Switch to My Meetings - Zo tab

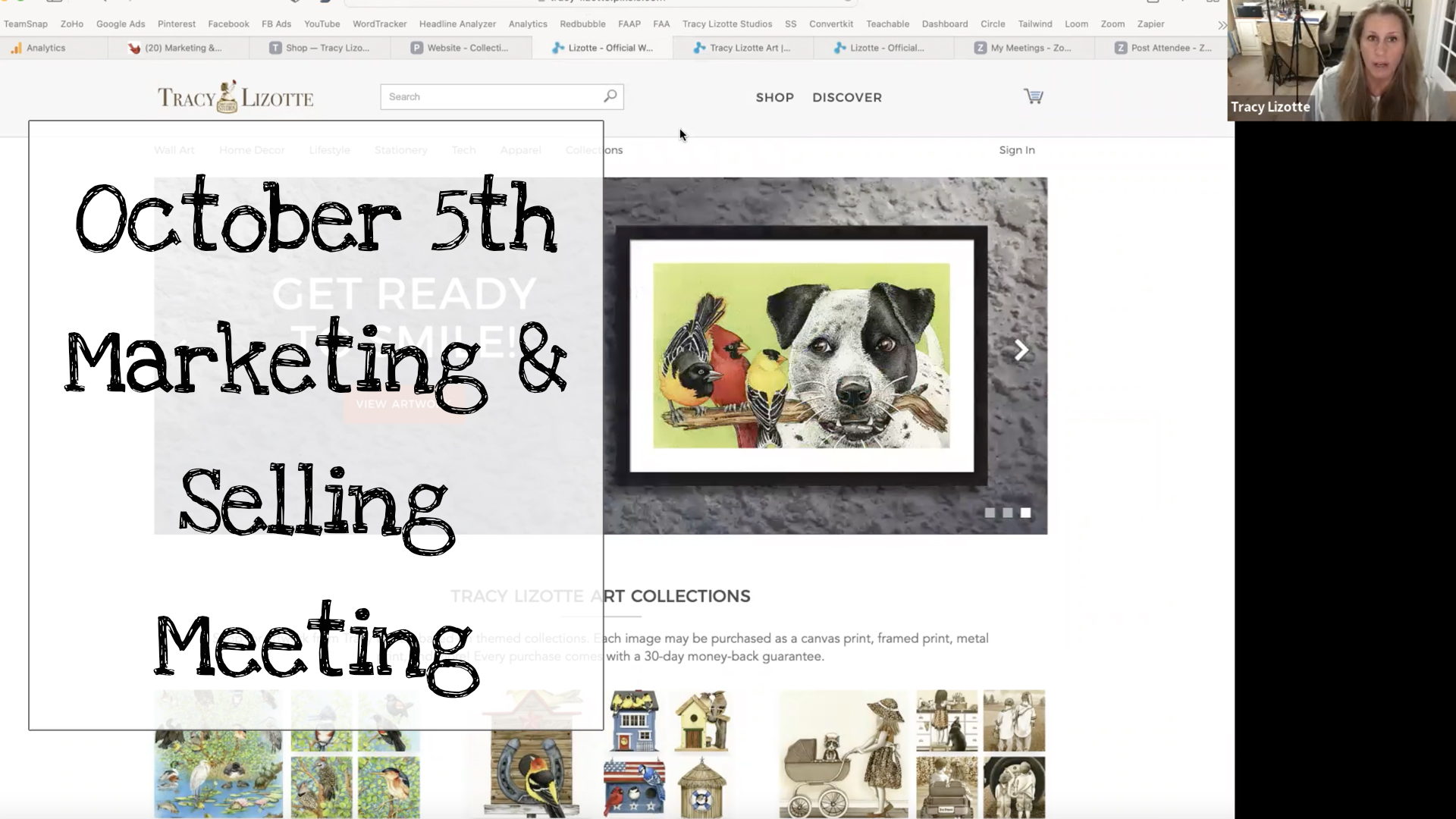1024,48
